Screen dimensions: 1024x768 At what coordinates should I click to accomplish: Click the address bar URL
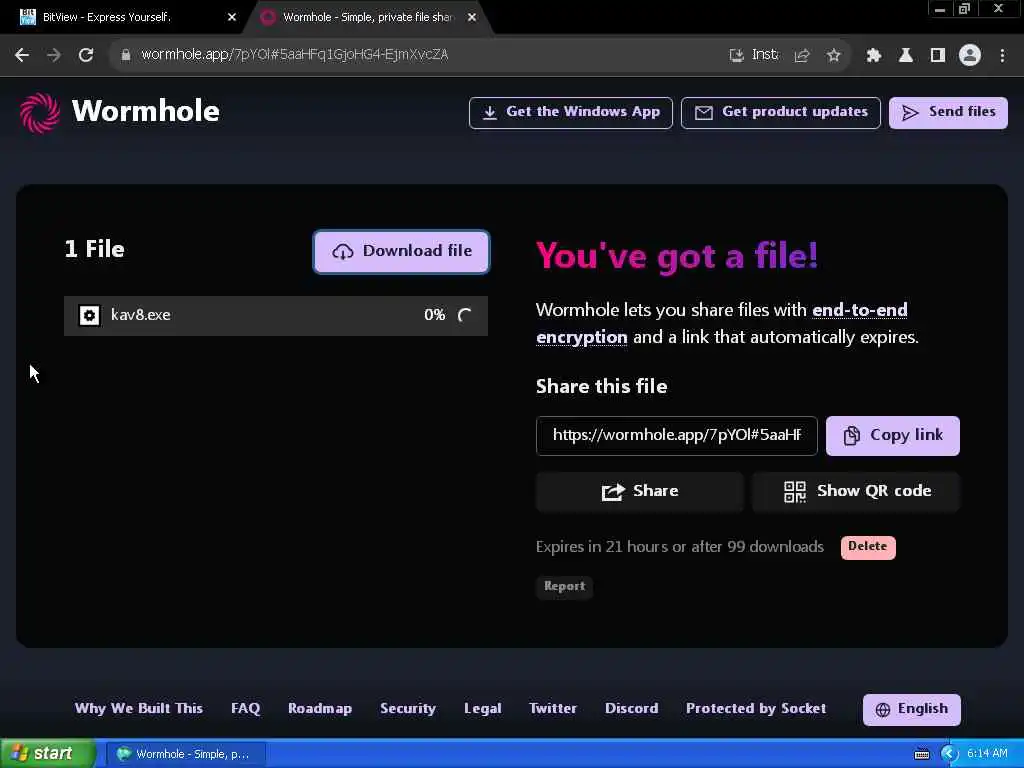pos(295,55)
